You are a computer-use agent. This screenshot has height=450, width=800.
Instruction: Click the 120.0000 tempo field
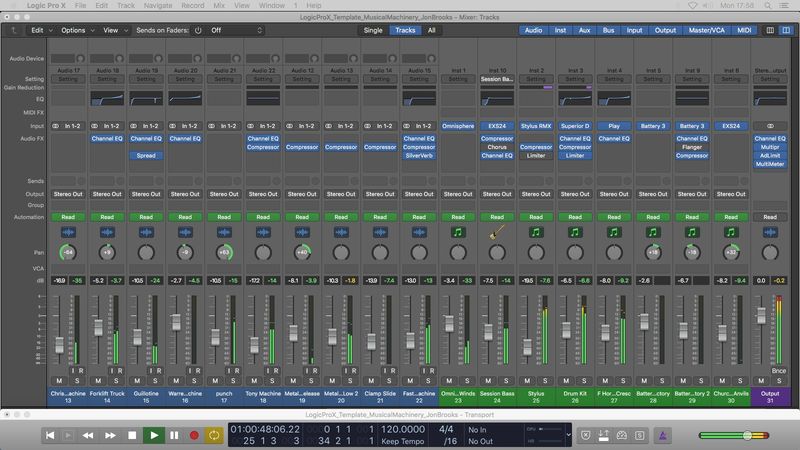(403, 429)
